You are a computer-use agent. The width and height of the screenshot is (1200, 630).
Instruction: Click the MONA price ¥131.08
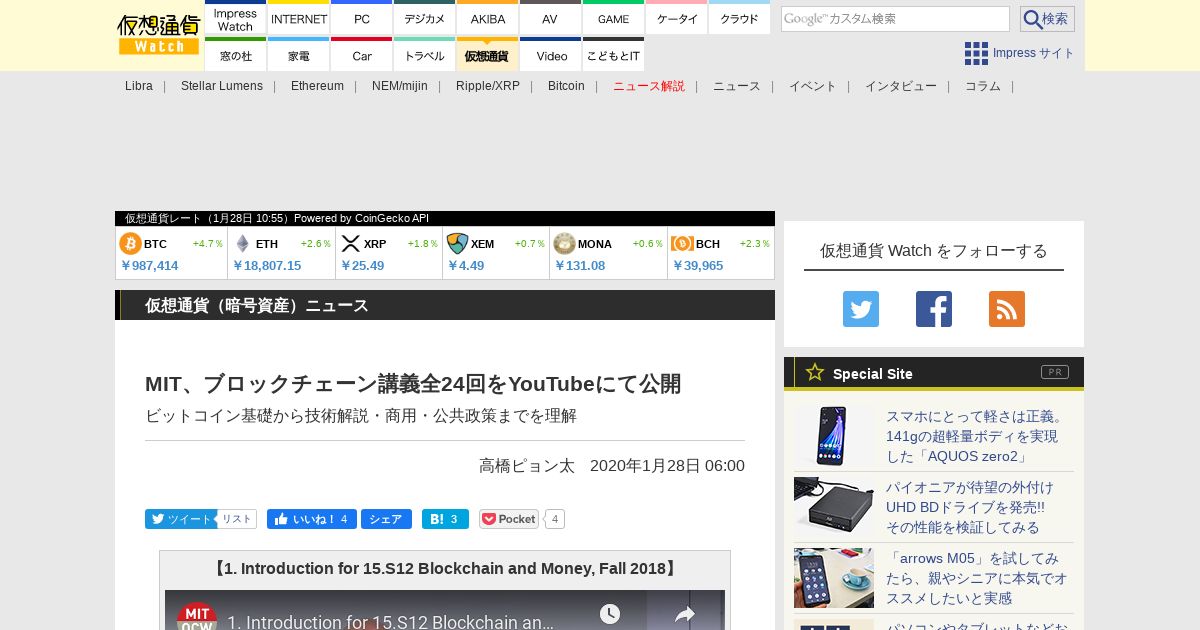580,266
